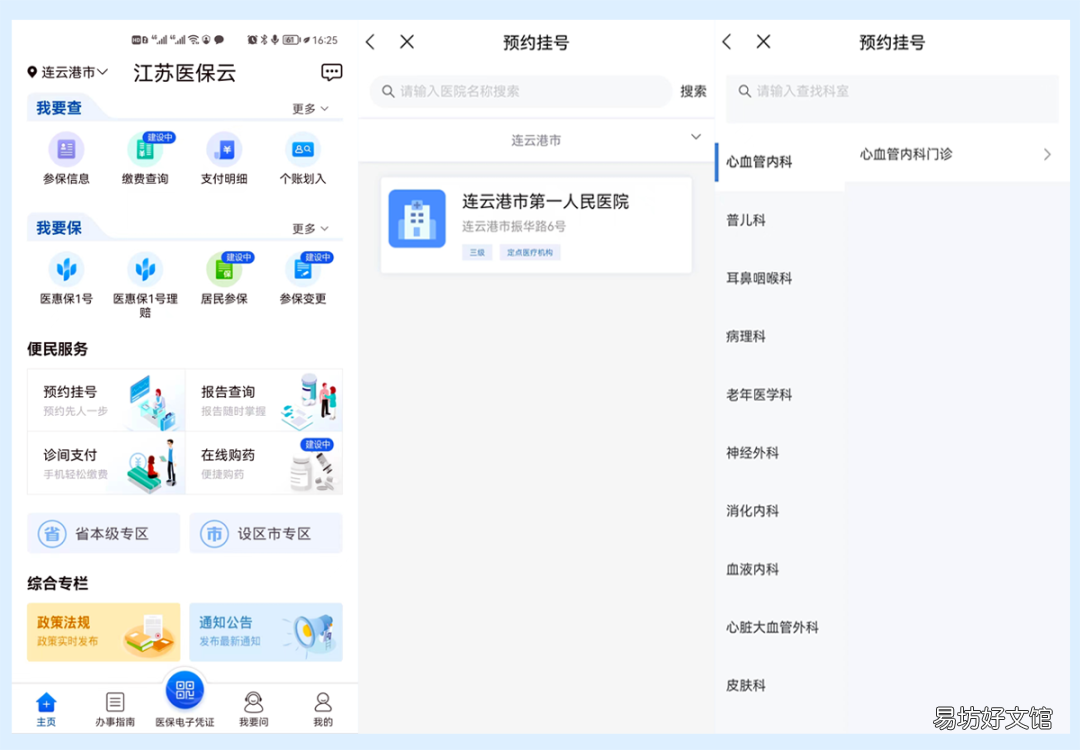Open the 医惠保1号理赔 icon
Viewport: 1080px width, 750px height.
click(145, 269)
